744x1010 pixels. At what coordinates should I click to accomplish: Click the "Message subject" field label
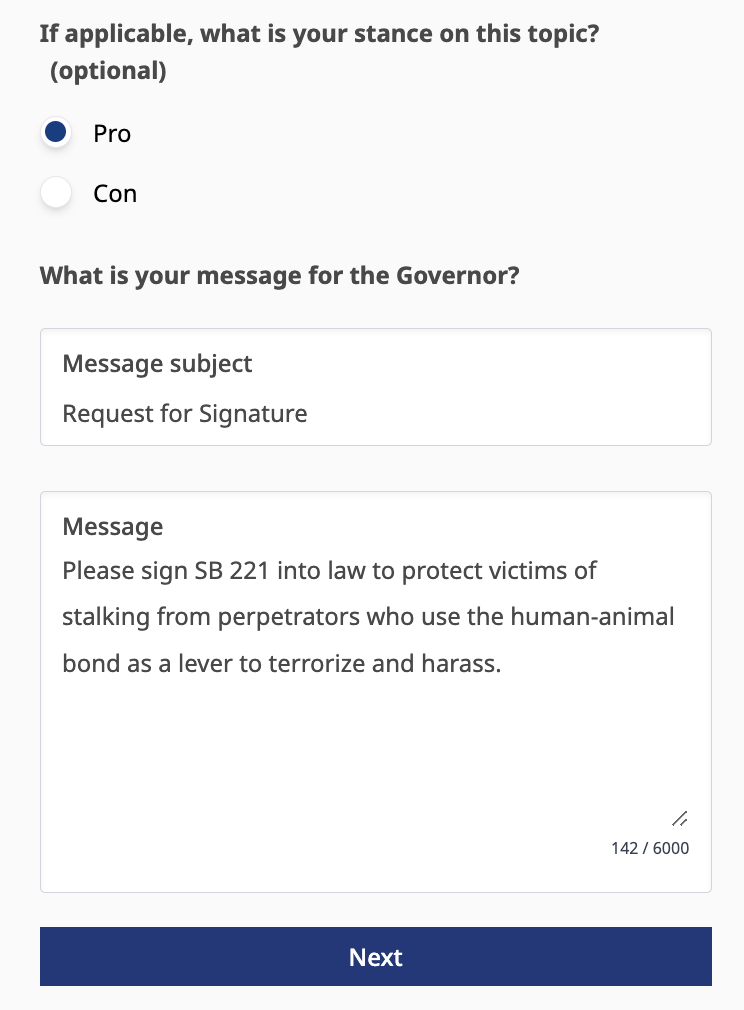(x=157, y=364)
